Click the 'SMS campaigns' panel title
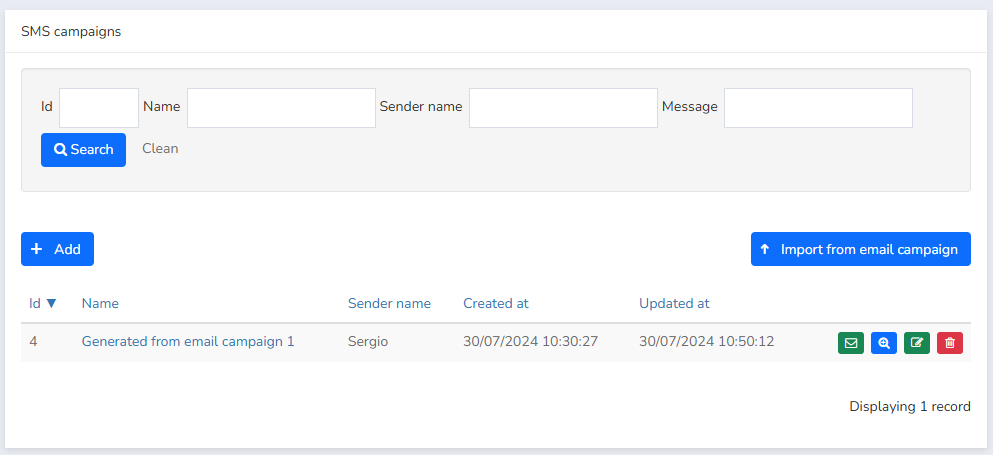Screen dimensions: 993x455 point(71,32)
